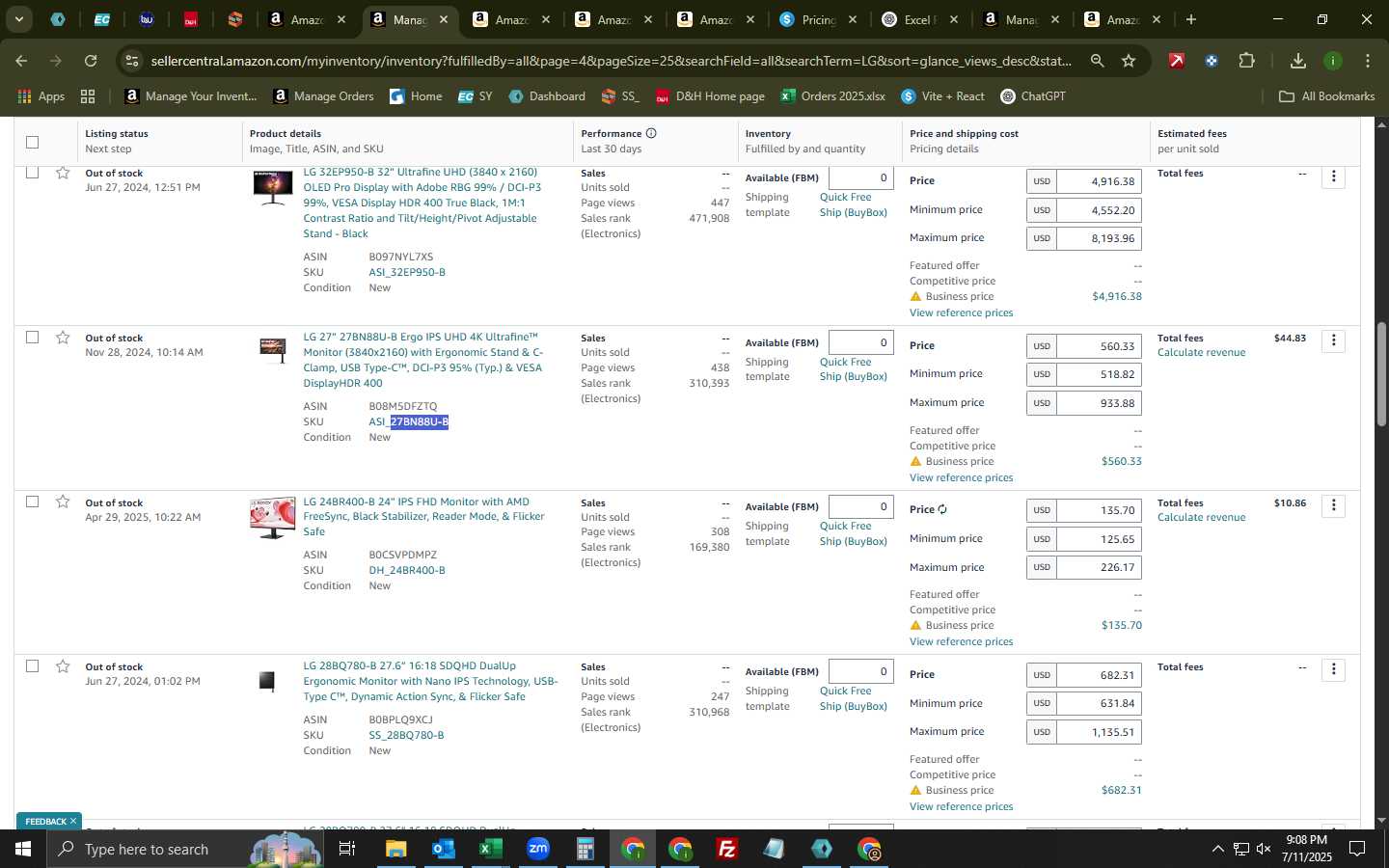Open the kebab menu for the 27BN88U-B row
This screenshot has height=868, width=1389.
click(1333, 340)
